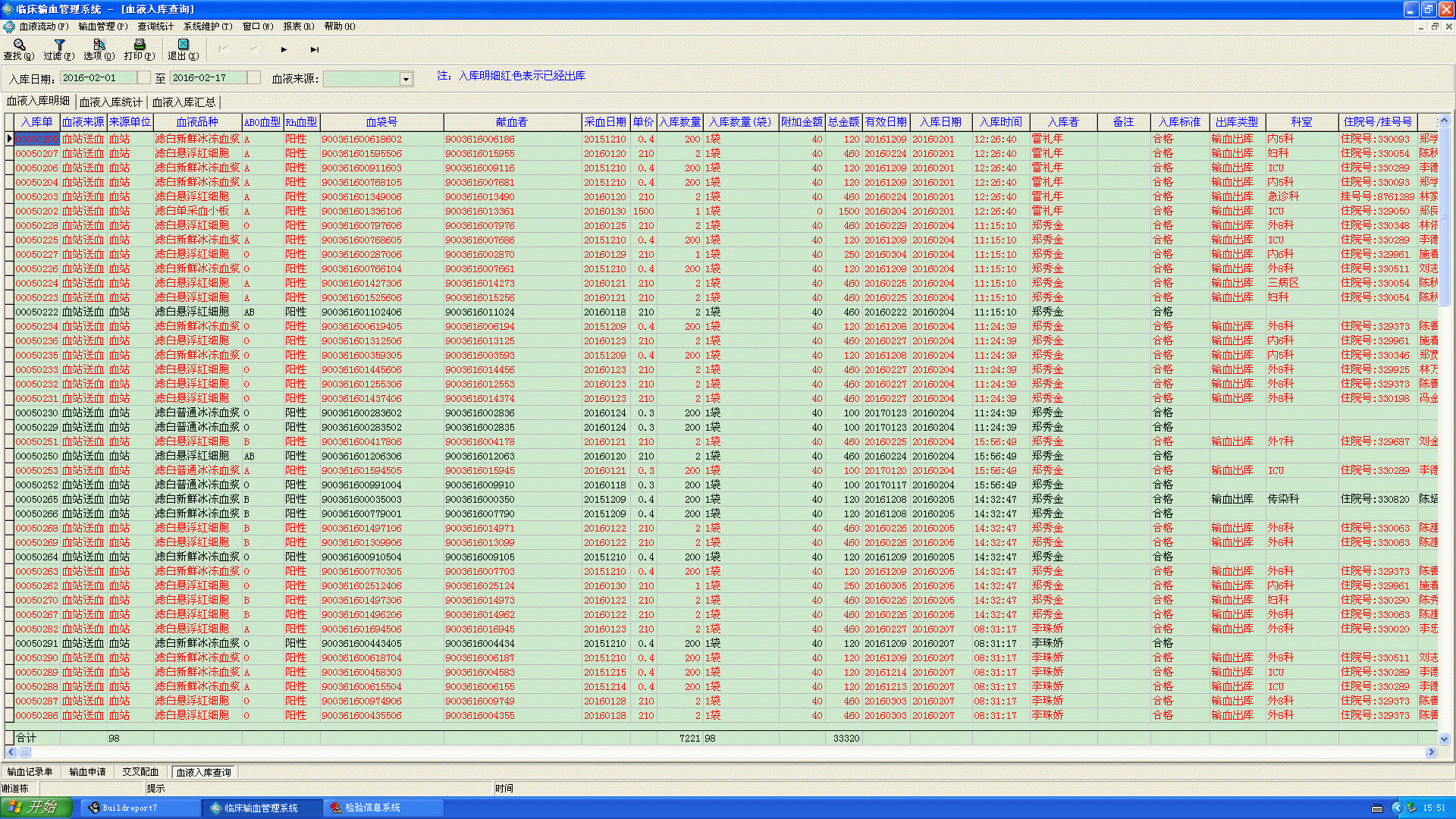The width and height of the screenshot is (1456, 819).
Task: Open 选项 (Options) toolbar icon
Action: pyautogui.click(x=99, y=45)
